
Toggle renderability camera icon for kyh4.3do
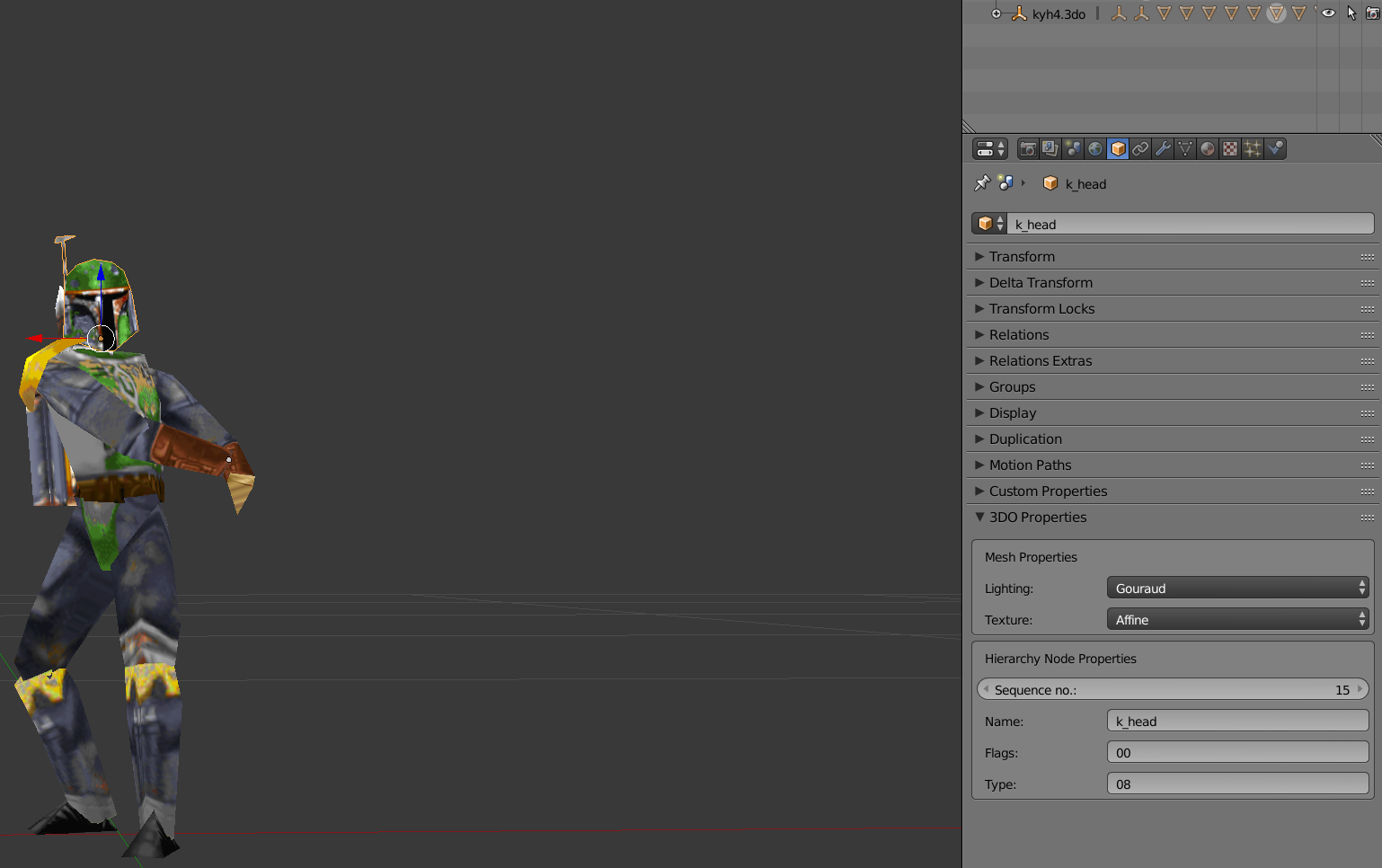(1373, 13)
